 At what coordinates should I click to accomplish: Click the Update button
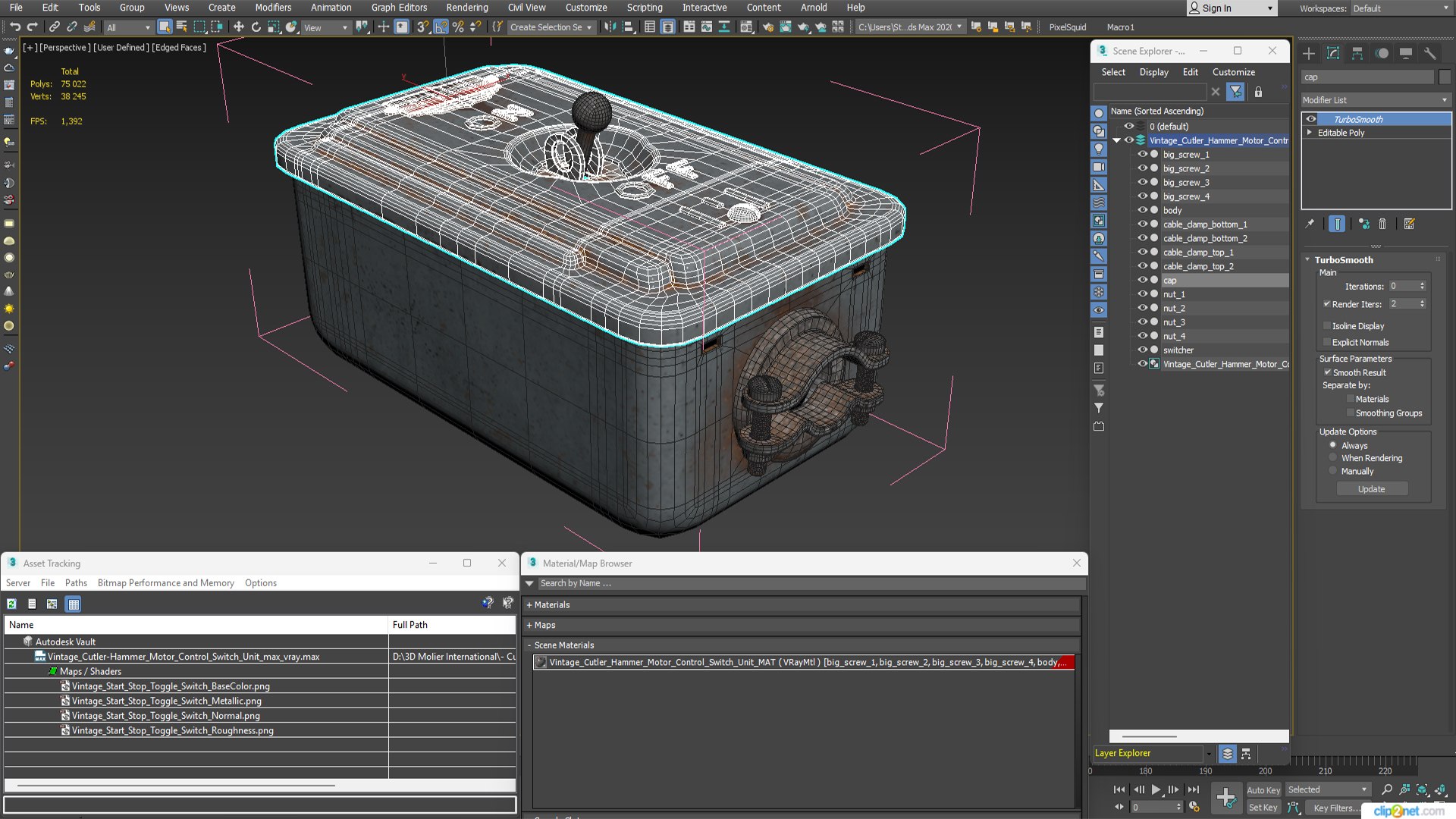(1371, 489)
